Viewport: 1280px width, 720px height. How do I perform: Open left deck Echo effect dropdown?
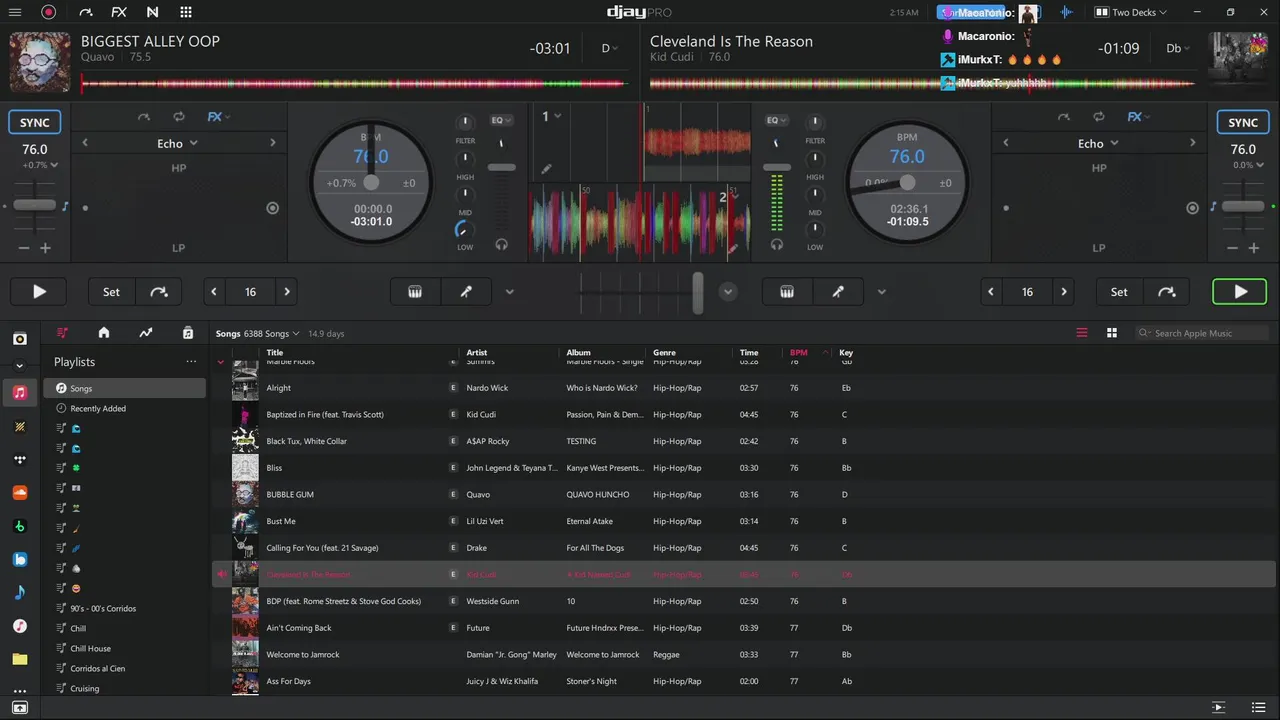point(177,143)
